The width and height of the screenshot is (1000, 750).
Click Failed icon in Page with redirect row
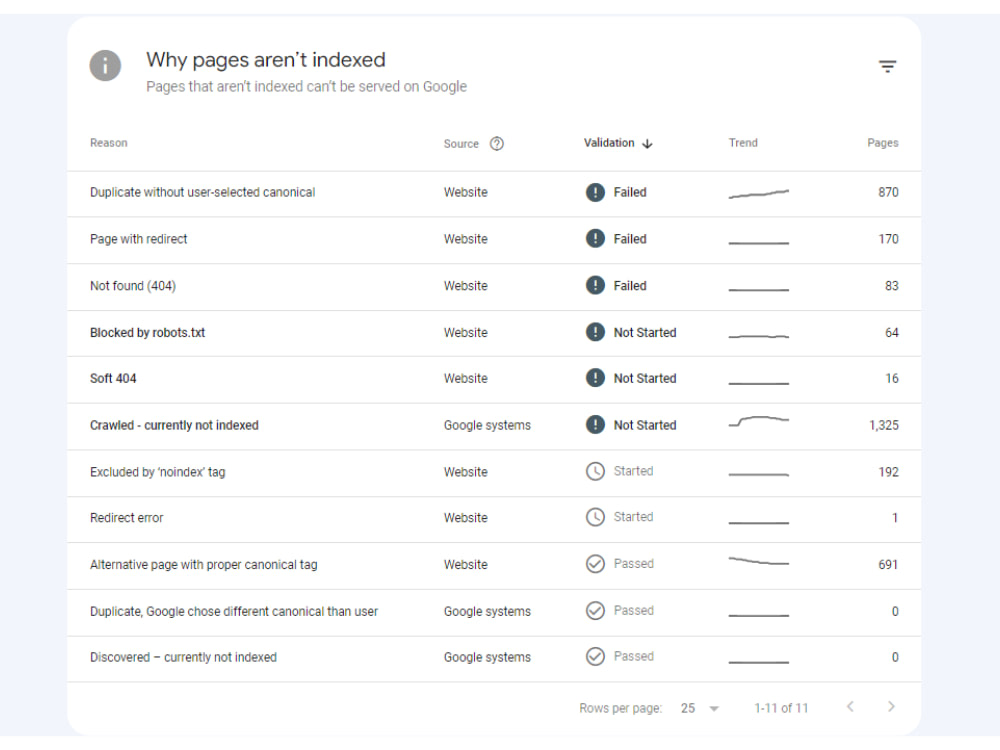[x=595, y=239]
